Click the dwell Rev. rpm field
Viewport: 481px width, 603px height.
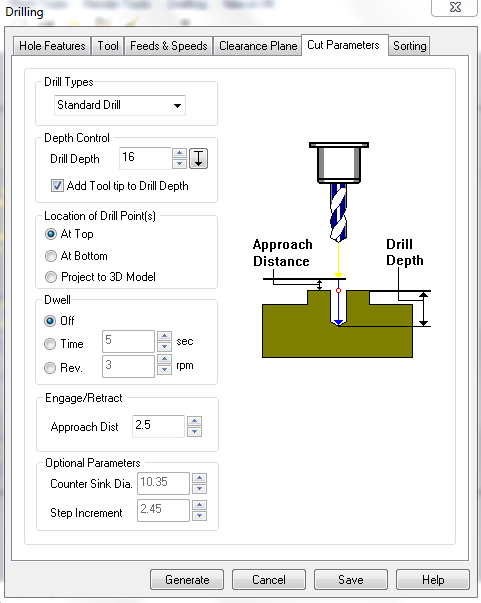(x=128, y=366)
